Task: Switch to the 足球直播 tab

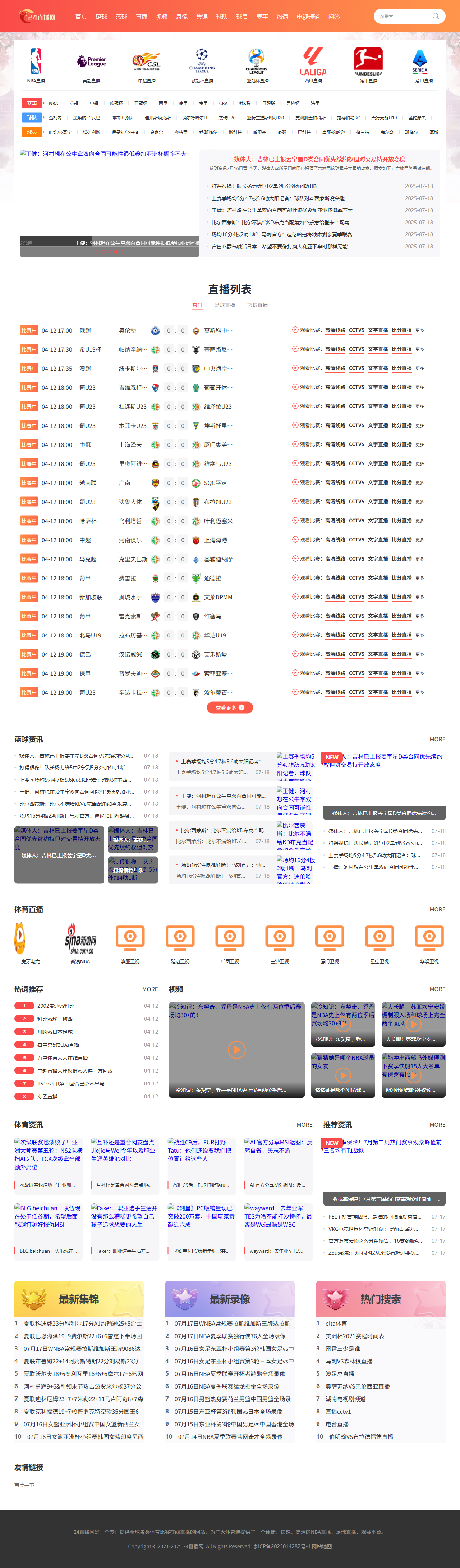Action: point(225,306)
